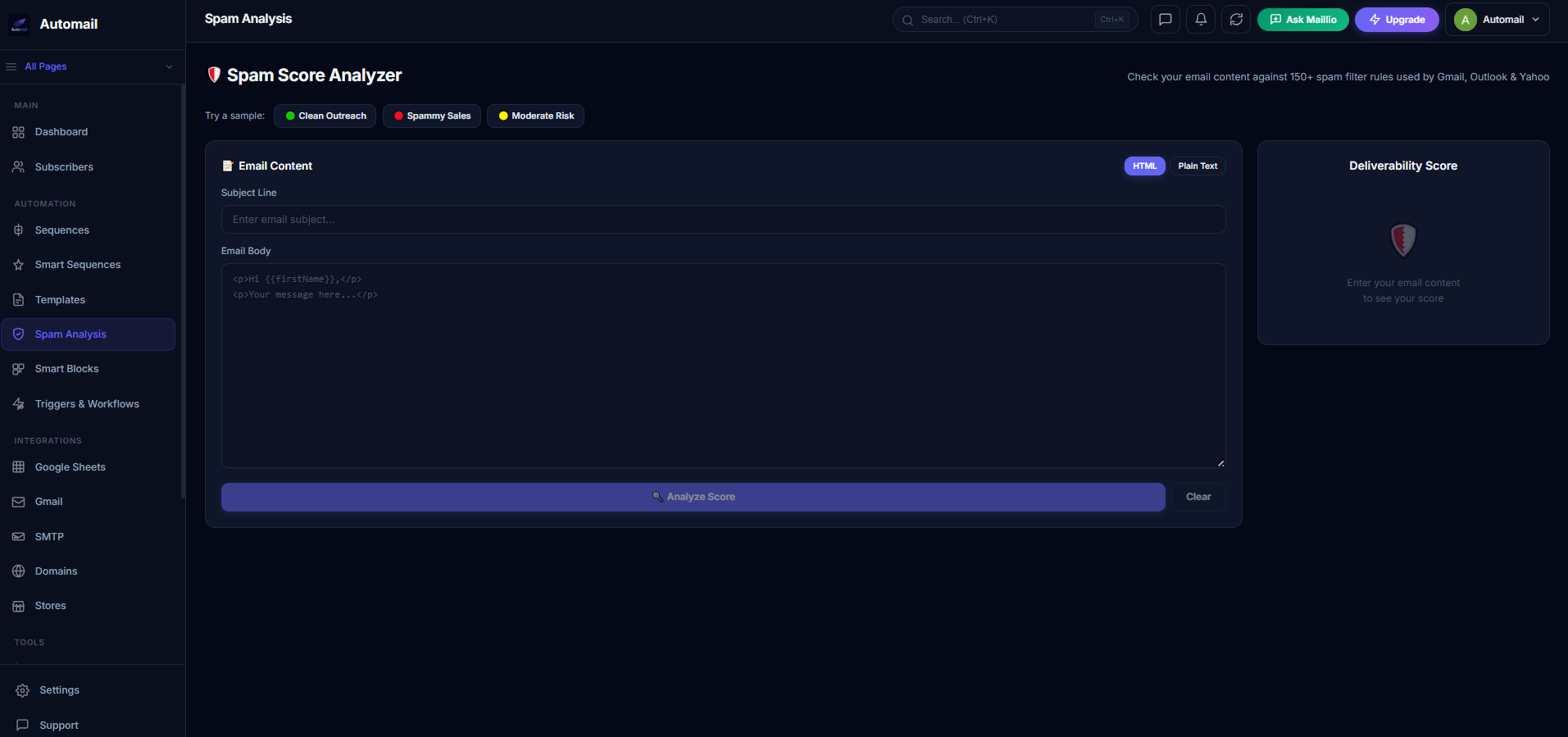
Task: Switch editor to Plain Text mode
Action: coord(1198,166)
